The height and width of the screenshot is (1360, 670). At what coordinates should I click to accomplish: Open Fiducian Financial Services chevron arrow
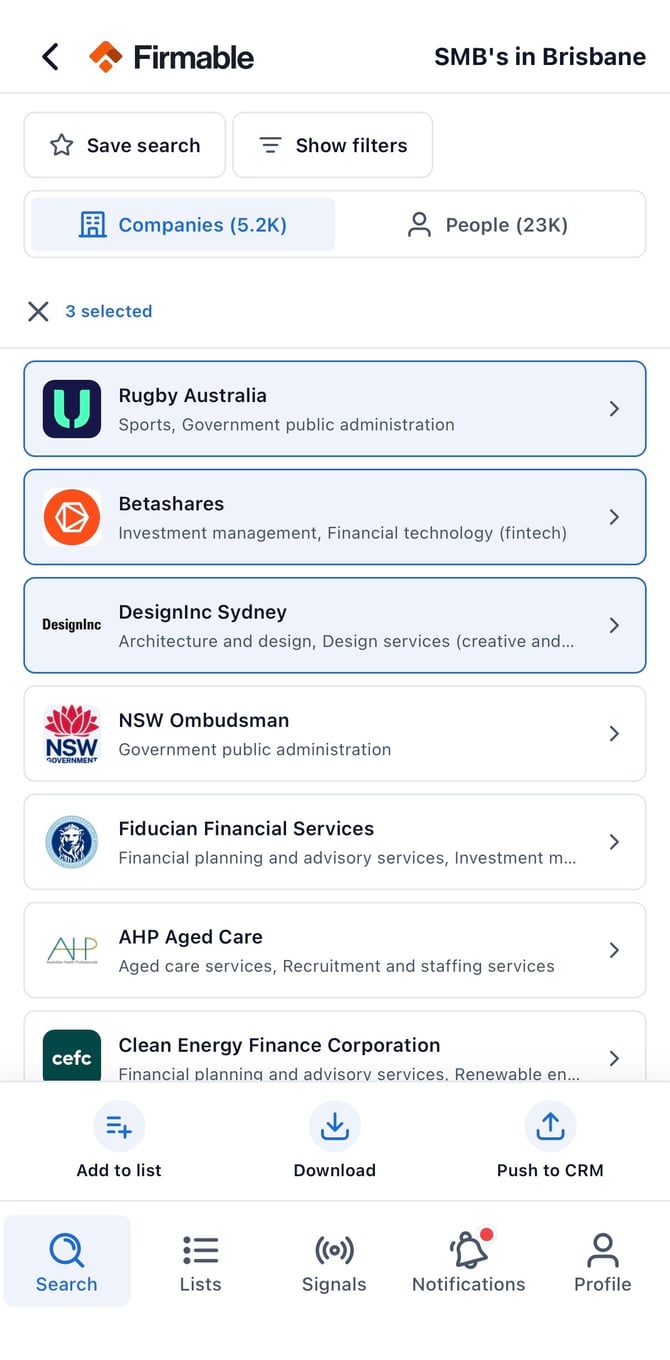614,842
